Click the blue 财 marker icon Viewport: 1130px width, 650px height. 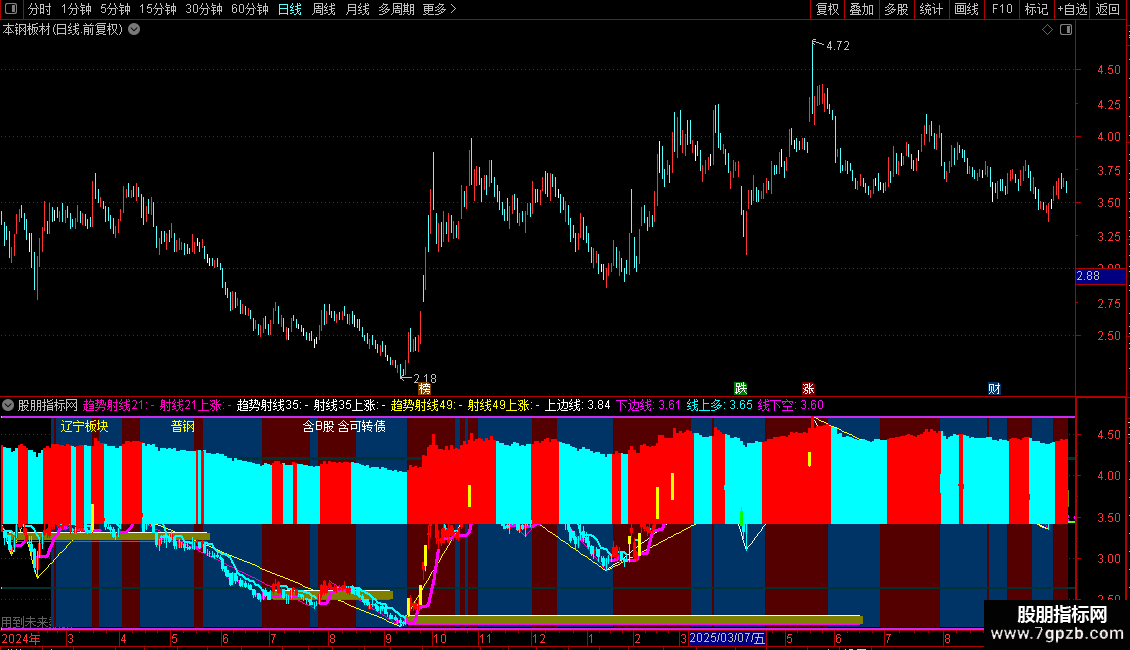pos(994,389)
